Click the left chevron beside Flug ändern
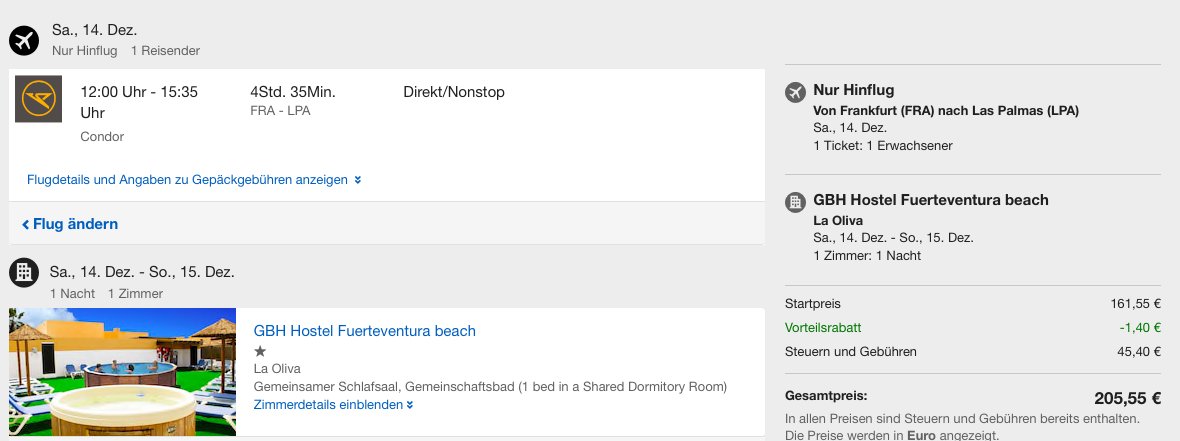Image resolution: width=1180 pixels, height=441 pixels. coord(25,224)
